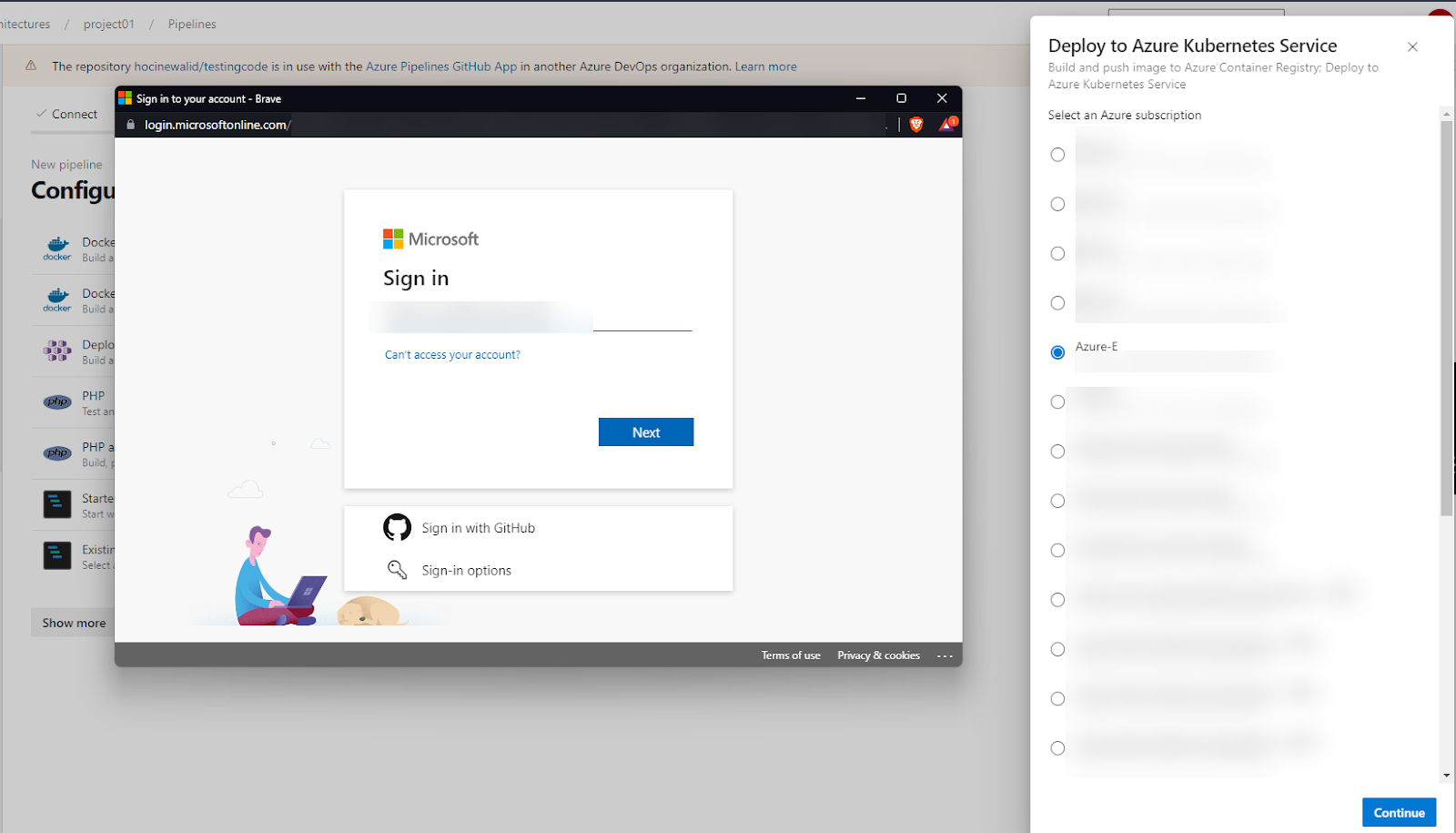1456x833 pixels.
Task: Minimize the Brave sign-in popup window
Action: pos(861,98)
